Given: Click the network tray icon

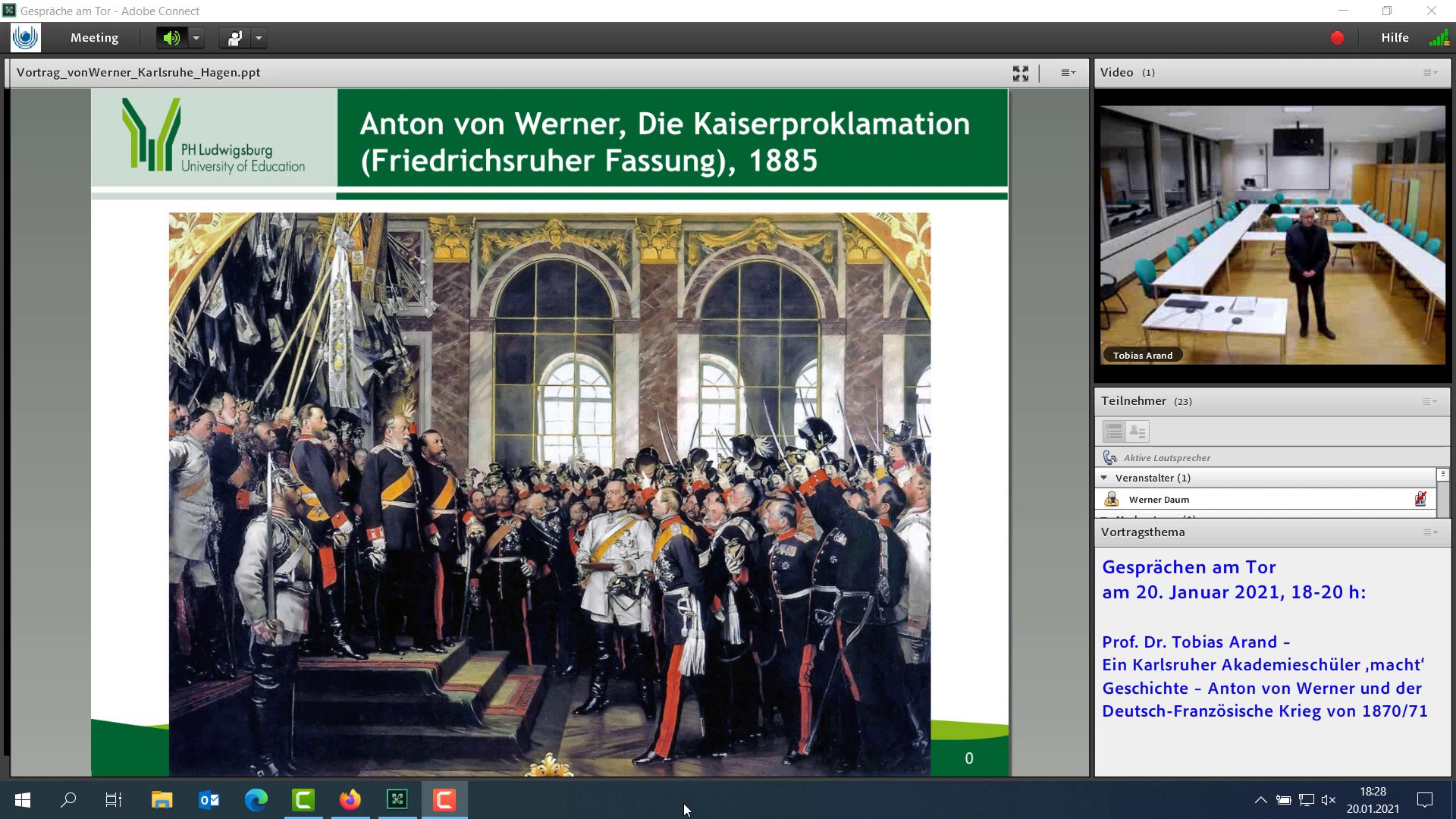Looking at the screenshot, I should click(x=1306, y=799).
